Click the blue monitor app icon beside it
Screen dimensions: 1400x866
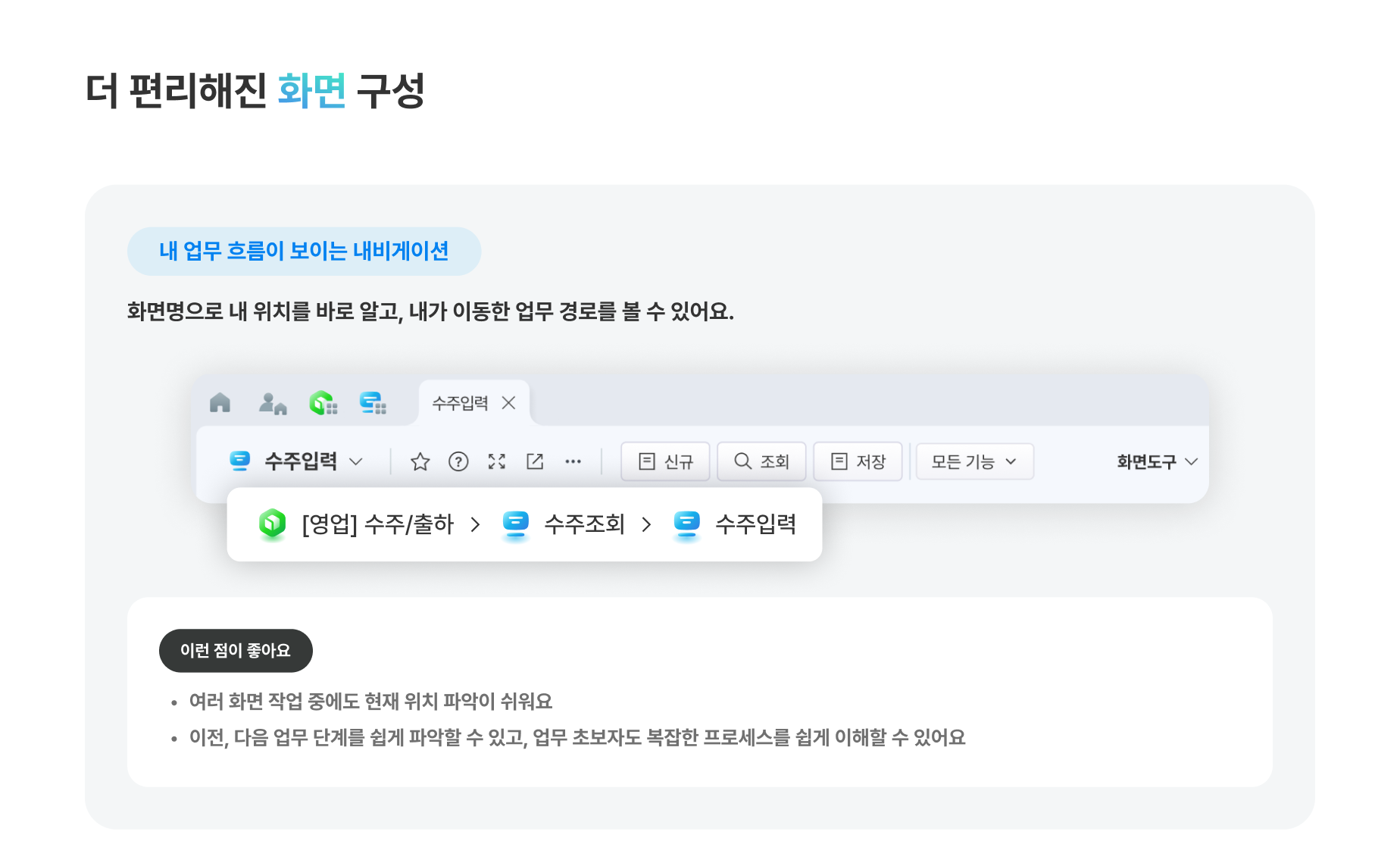(373, 404)
